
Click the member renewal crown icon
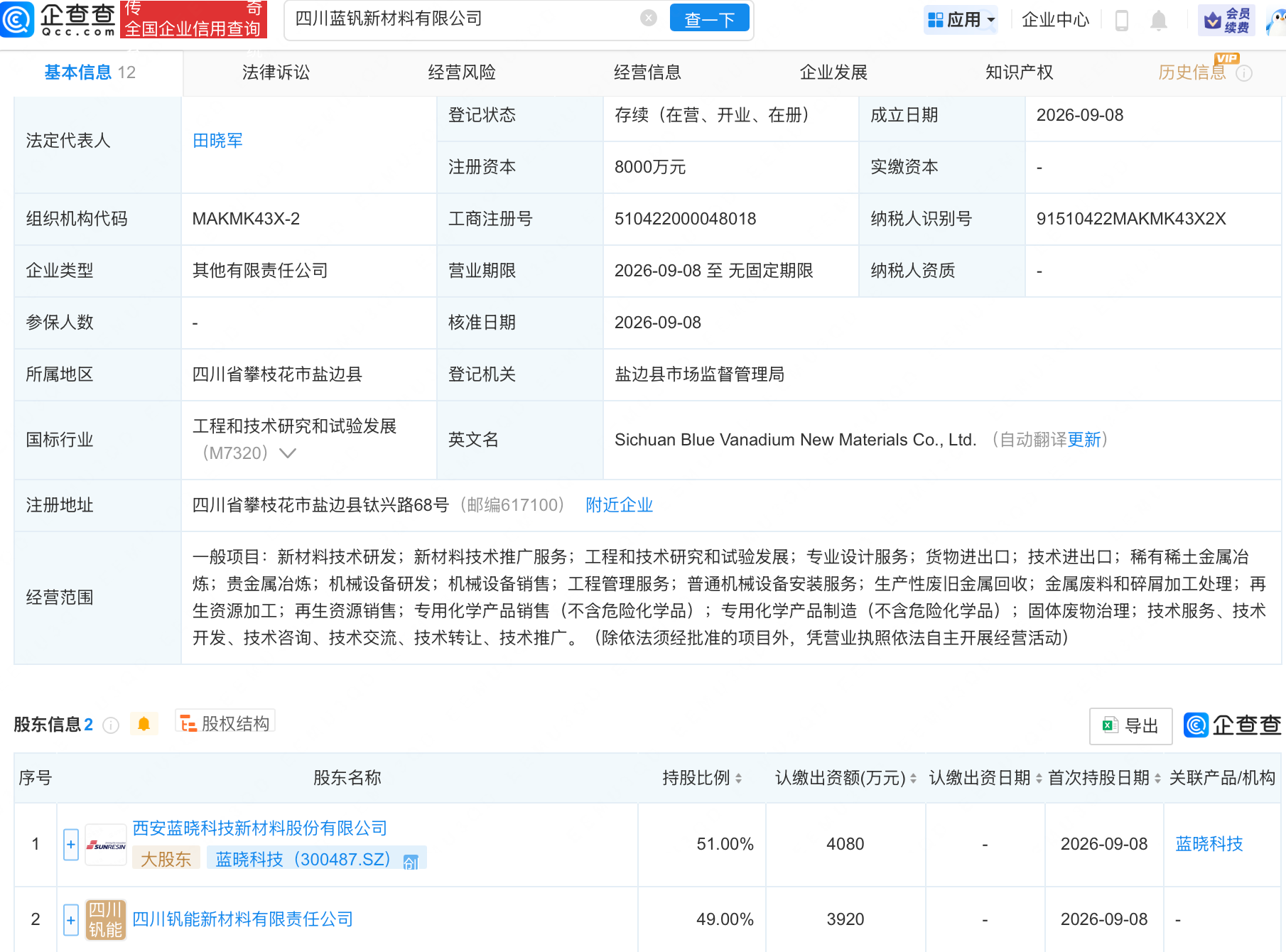click(x=1213, y=20)
